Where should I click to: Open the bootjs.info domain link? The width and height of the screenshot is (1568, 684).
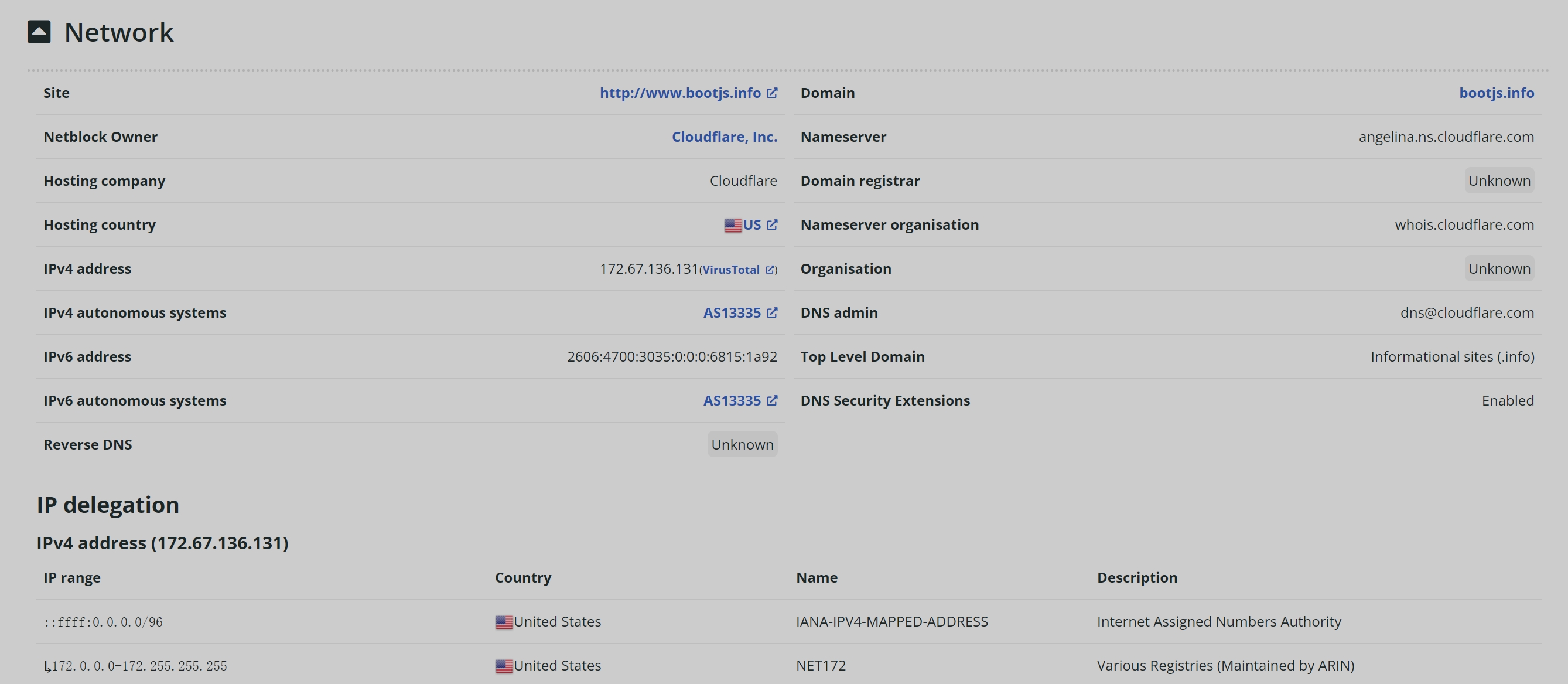point(1496,93)
